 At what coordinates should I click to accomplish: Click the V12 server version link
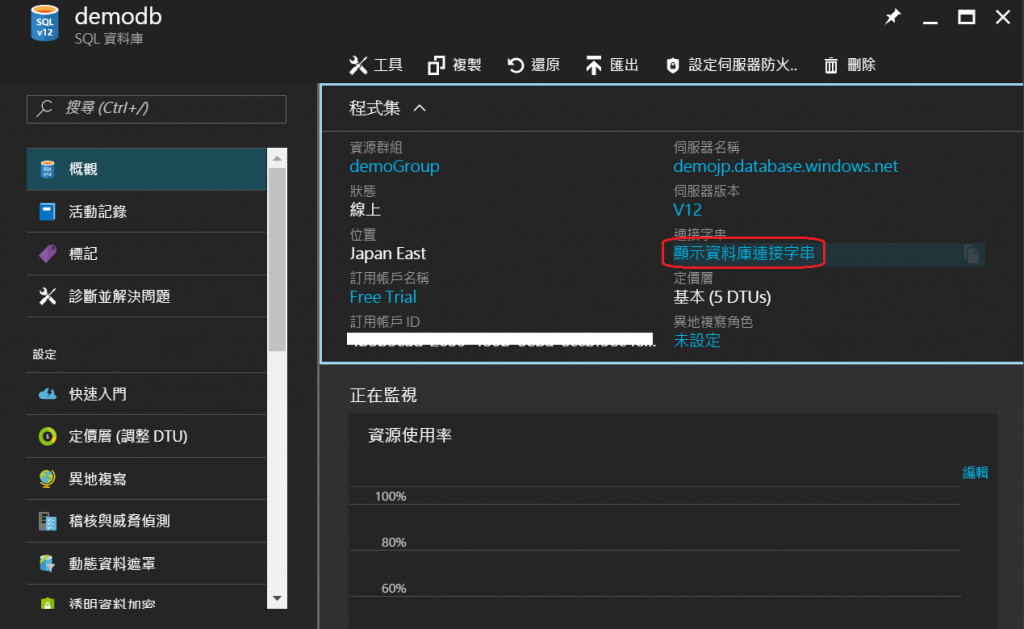(688, 210)
